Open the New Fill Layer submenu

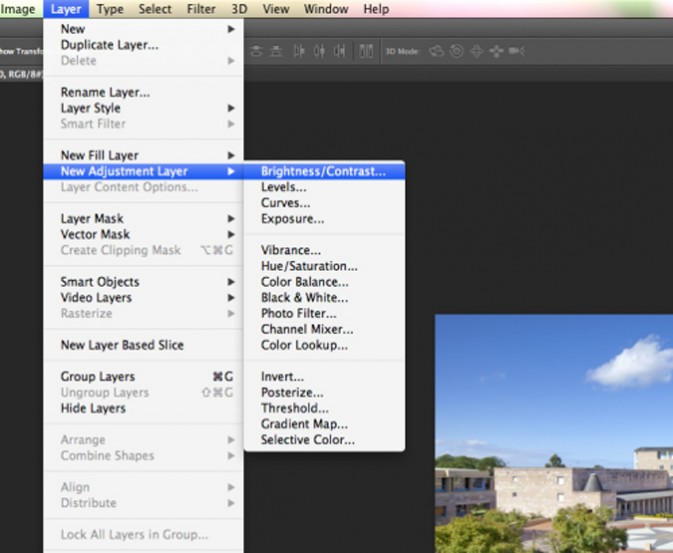[231, 156]
